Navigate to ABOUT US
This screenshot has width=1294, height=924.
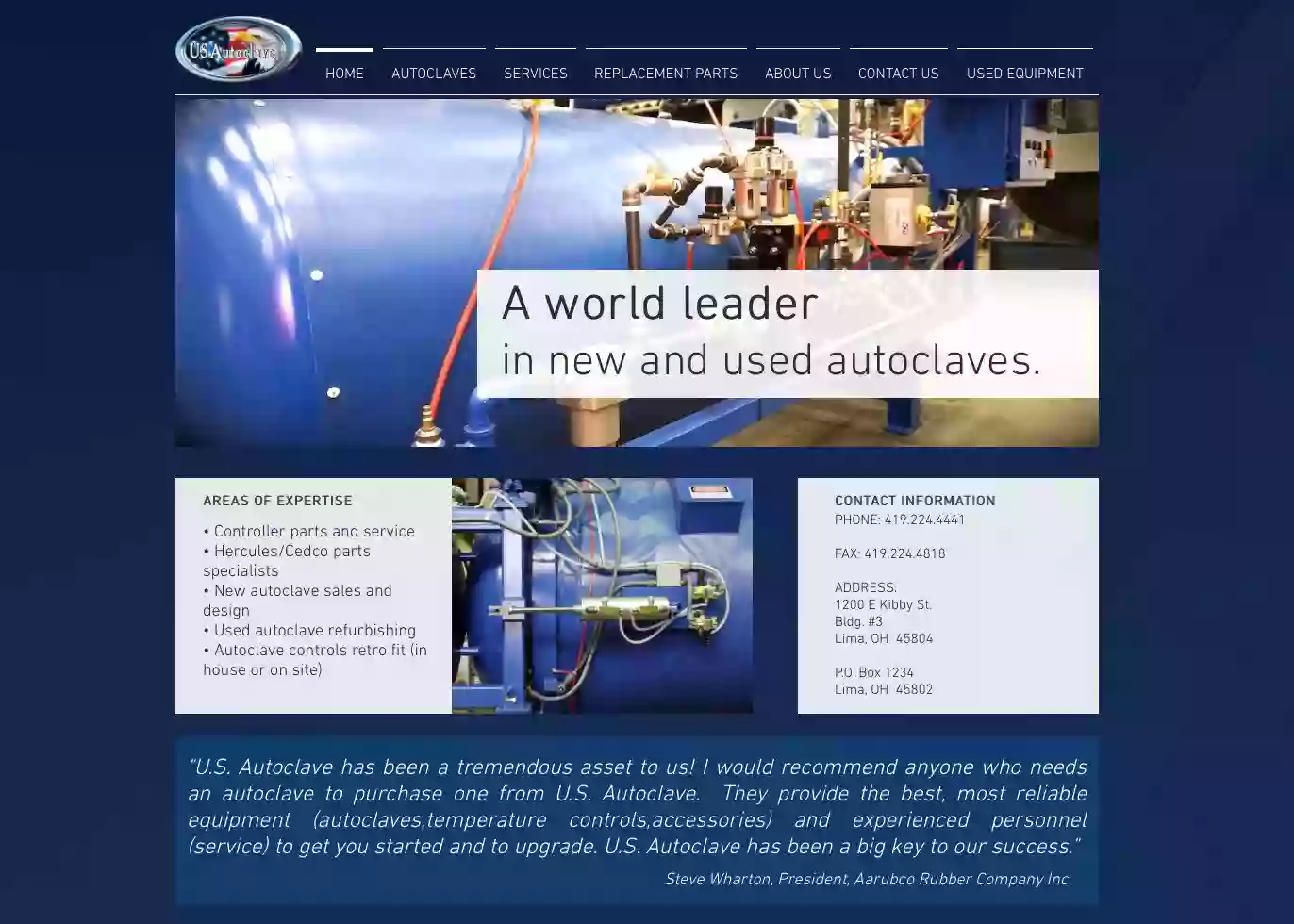798,73
